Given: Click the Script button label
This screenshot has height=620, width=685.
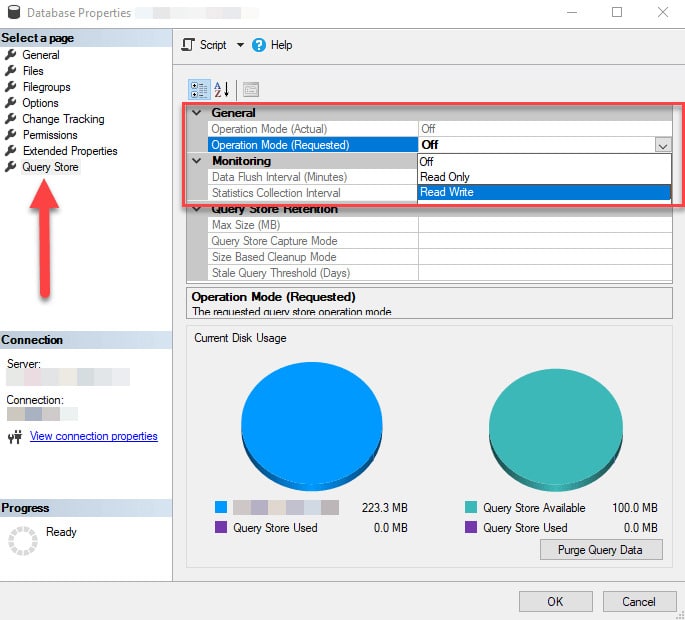Looking at the screenshot, I should coord(213,45).
